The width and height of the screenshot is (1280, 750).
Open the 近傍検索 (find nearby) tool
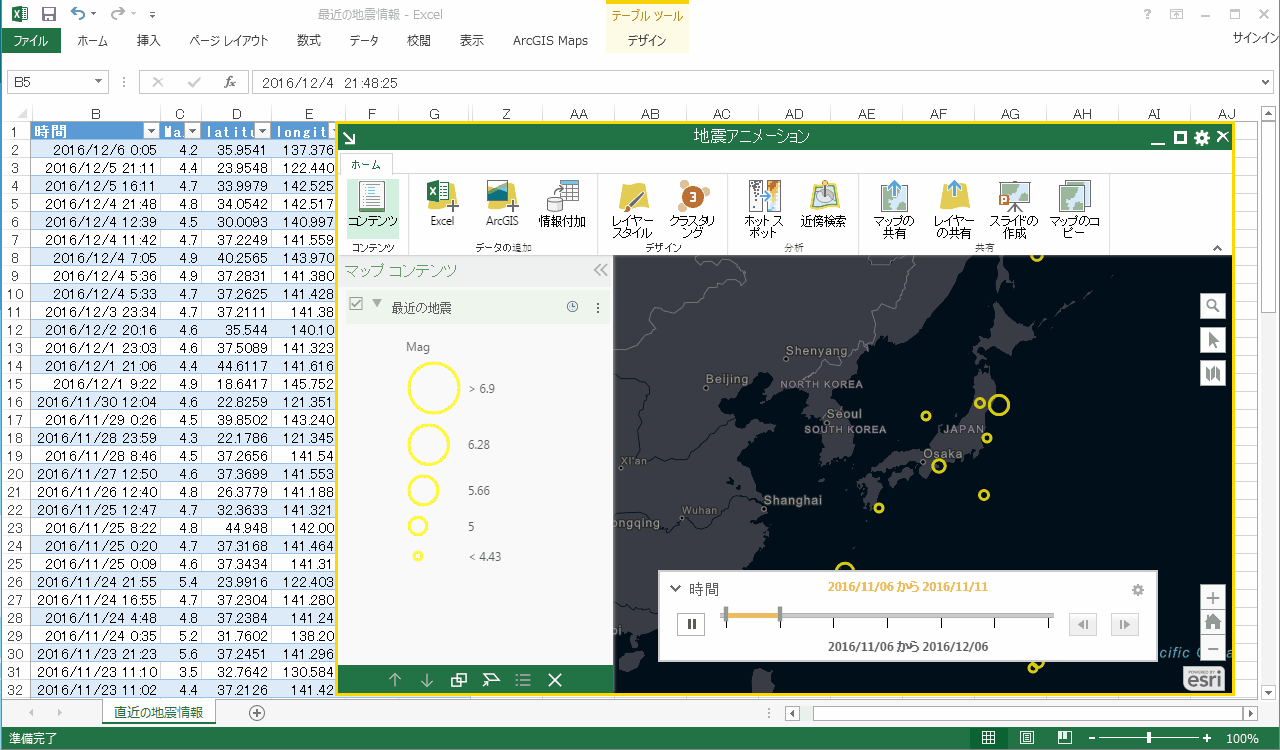coord(823,205)
